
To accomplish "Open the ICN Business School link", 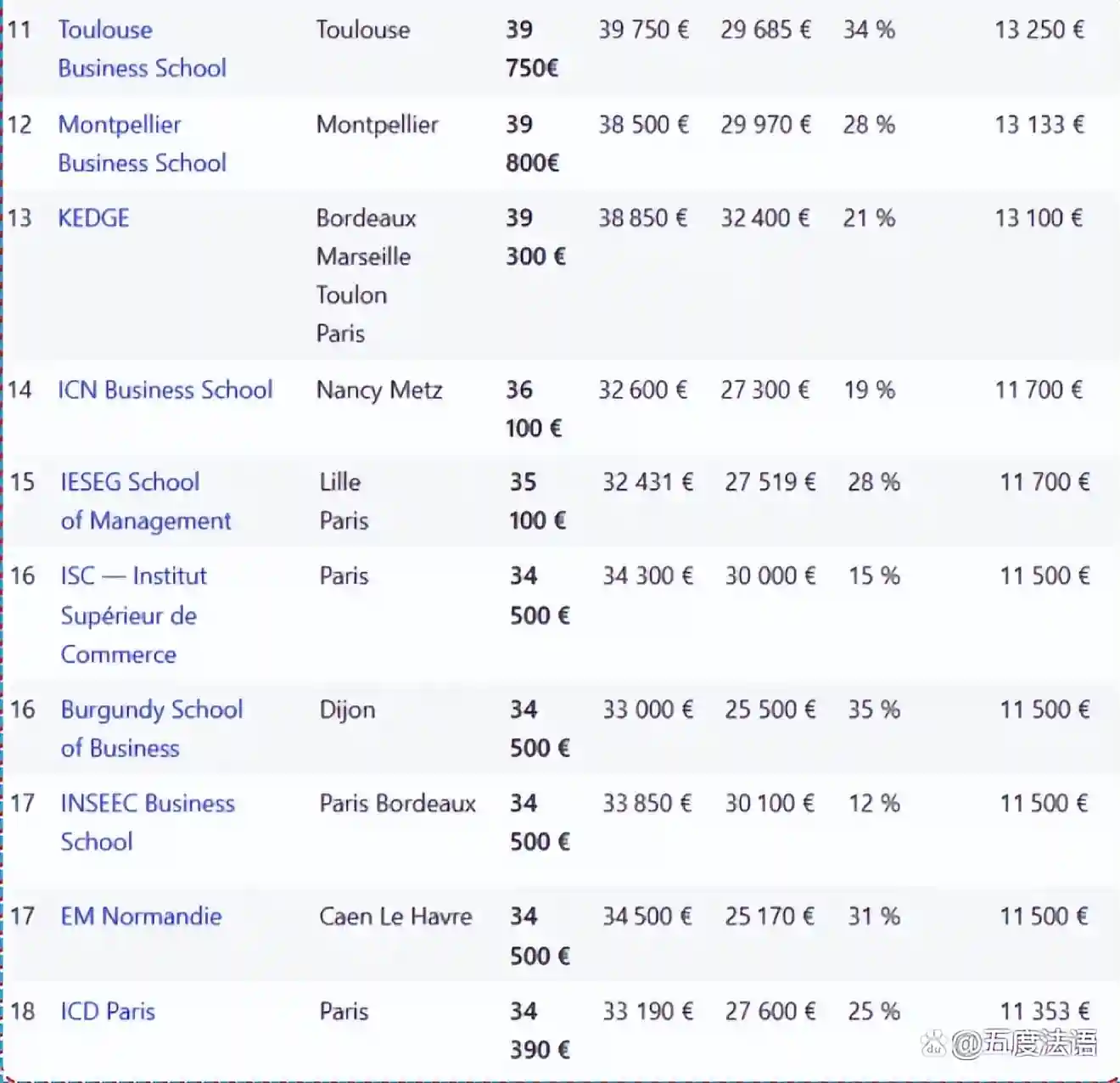I will click(165, 390).
